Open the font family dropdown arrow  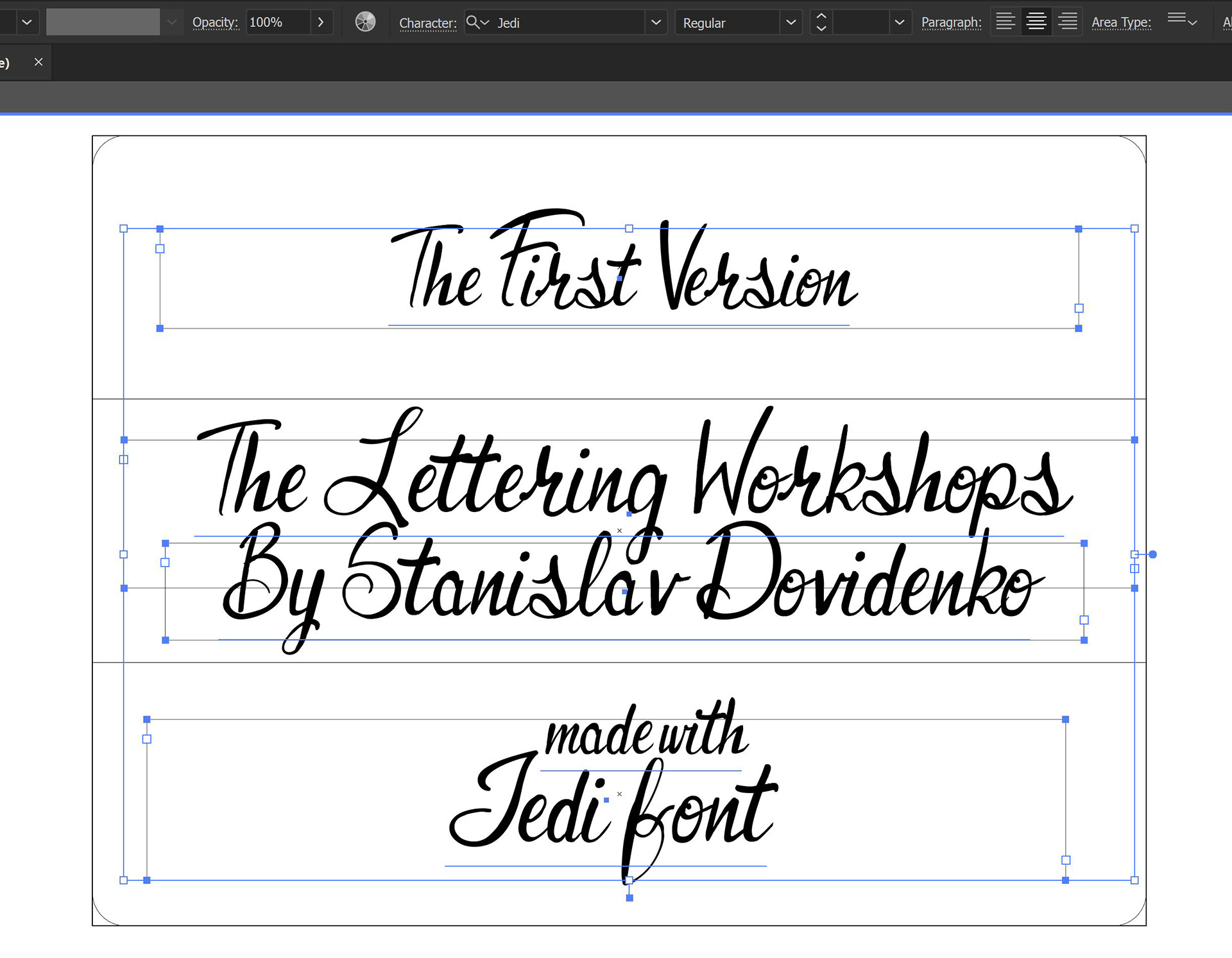(x=656, y=22)
